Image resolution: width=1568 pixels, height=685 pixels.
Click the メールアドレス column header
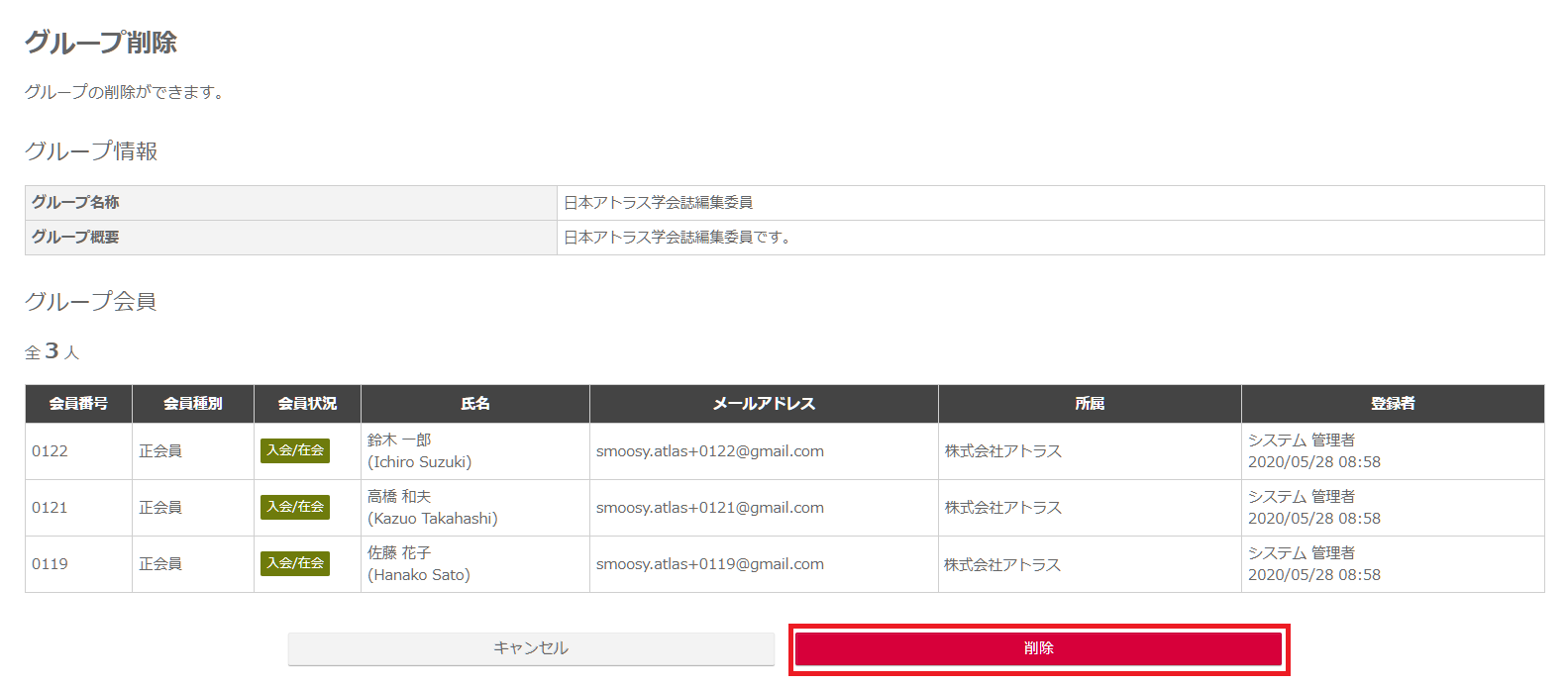[764, 404]
